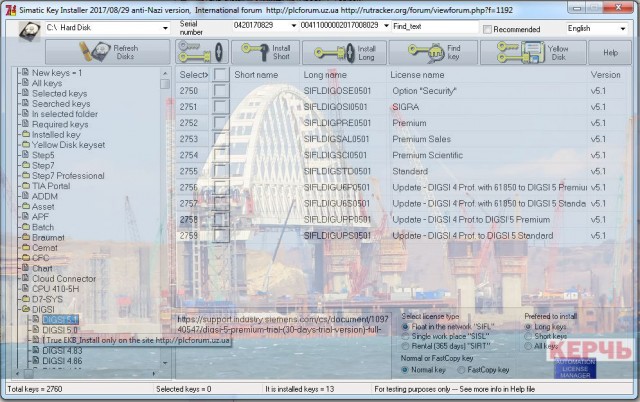Open the 0420170829 serial number dropdown
Screen dimensions: 640x402
(293, 26)
